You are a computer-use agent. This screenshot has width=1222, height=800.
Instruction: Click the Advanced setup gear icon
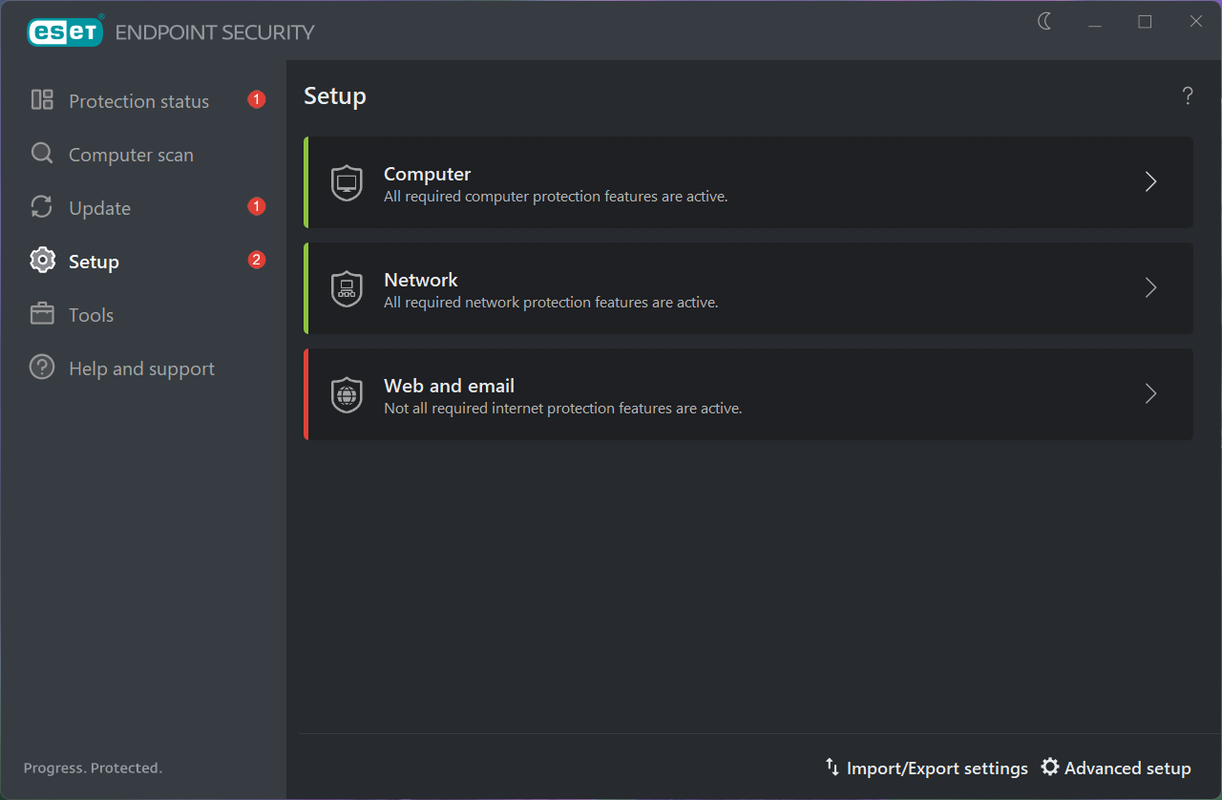coord(1050,767)
